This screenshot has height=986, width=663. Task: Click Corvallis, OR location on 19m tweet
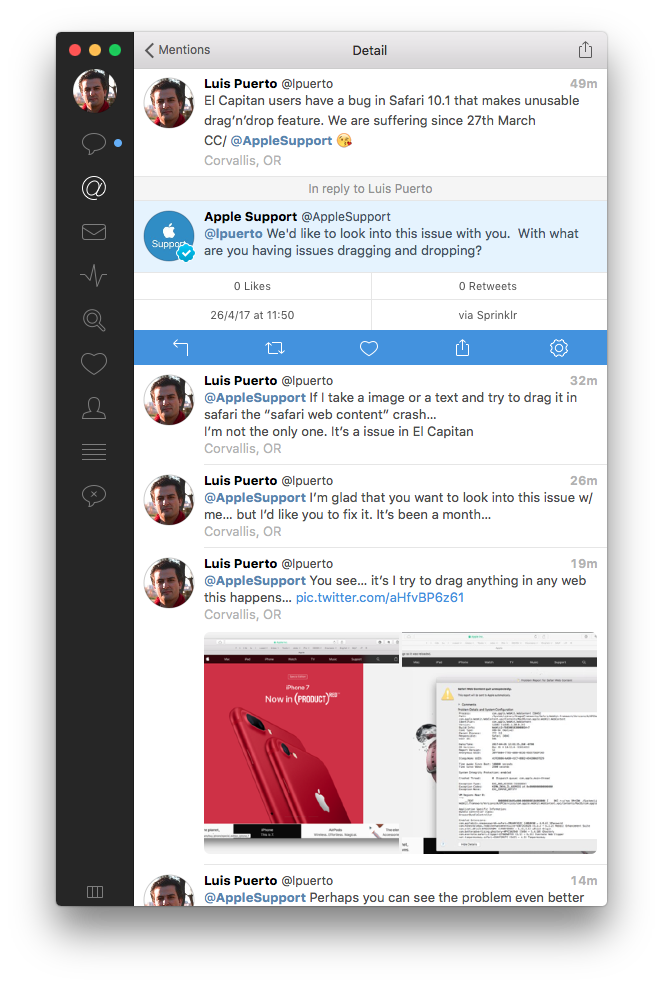pos(243,614)
